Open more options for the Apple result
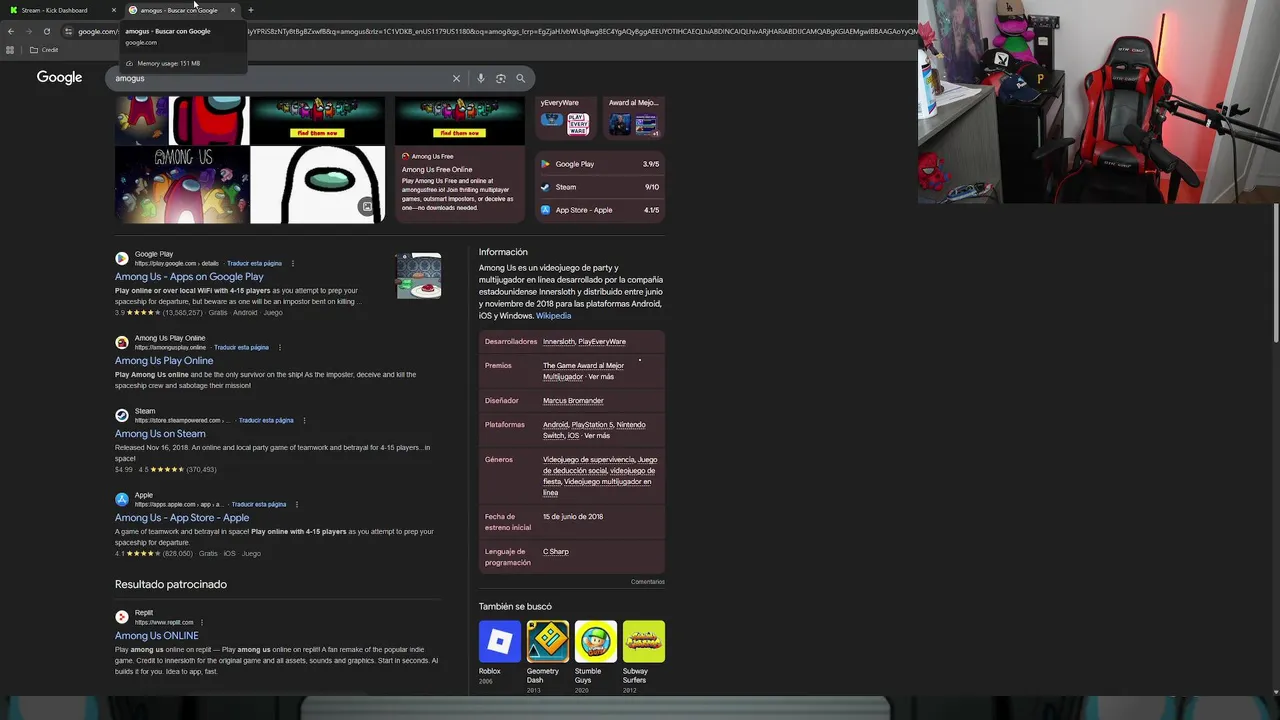 click(x=297, y=505)
